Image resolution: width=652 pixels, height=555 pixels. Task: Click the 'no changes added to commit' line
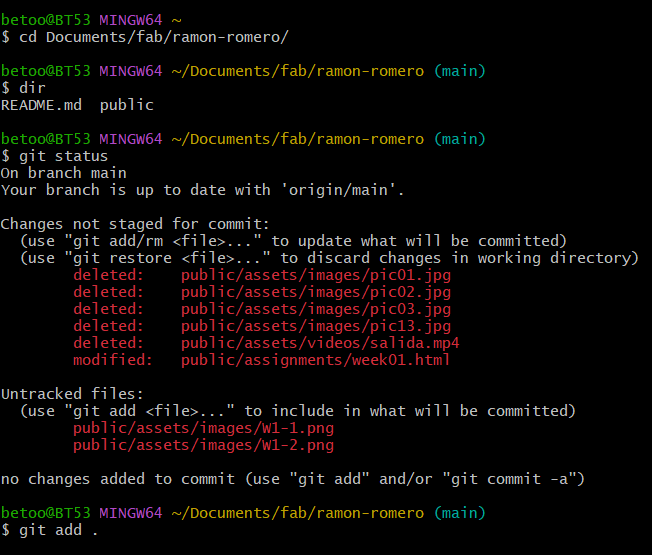click(x=293, y=479)
